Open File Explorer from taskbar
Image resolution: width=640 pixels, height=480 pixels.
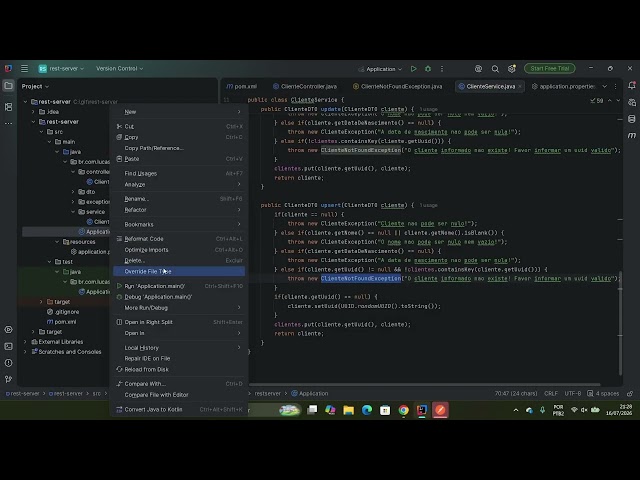pyautogui.click(x=349, y=410)
